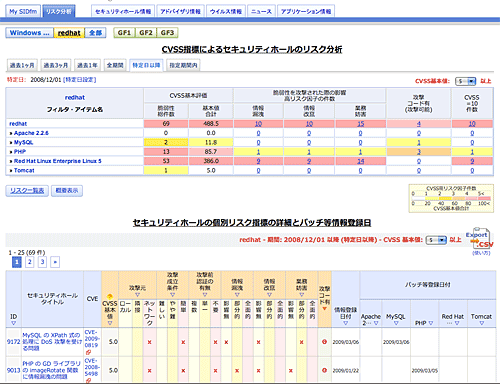Choose the 全期間 period tab
The image size is (500, 384).
tap(115, 65)
